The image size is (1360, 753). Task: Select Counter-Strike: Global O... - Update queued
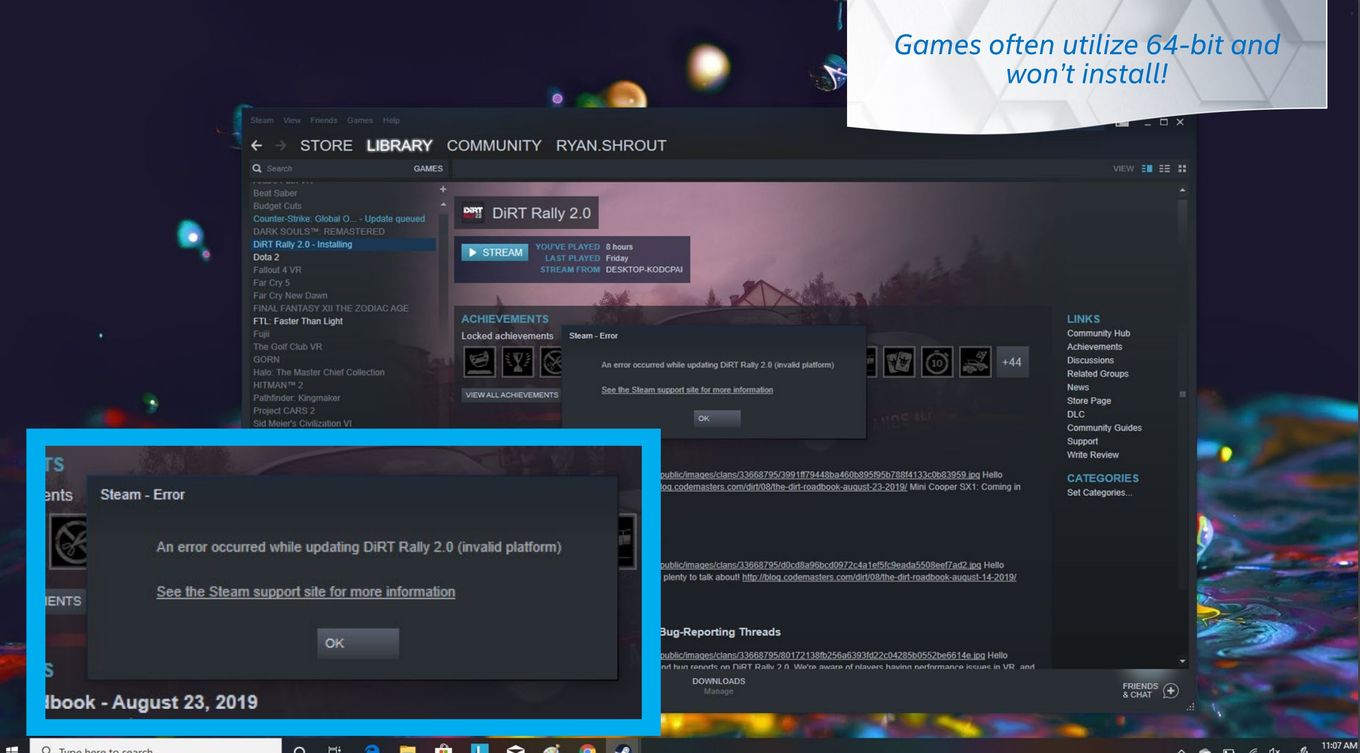tap(339, 219)
